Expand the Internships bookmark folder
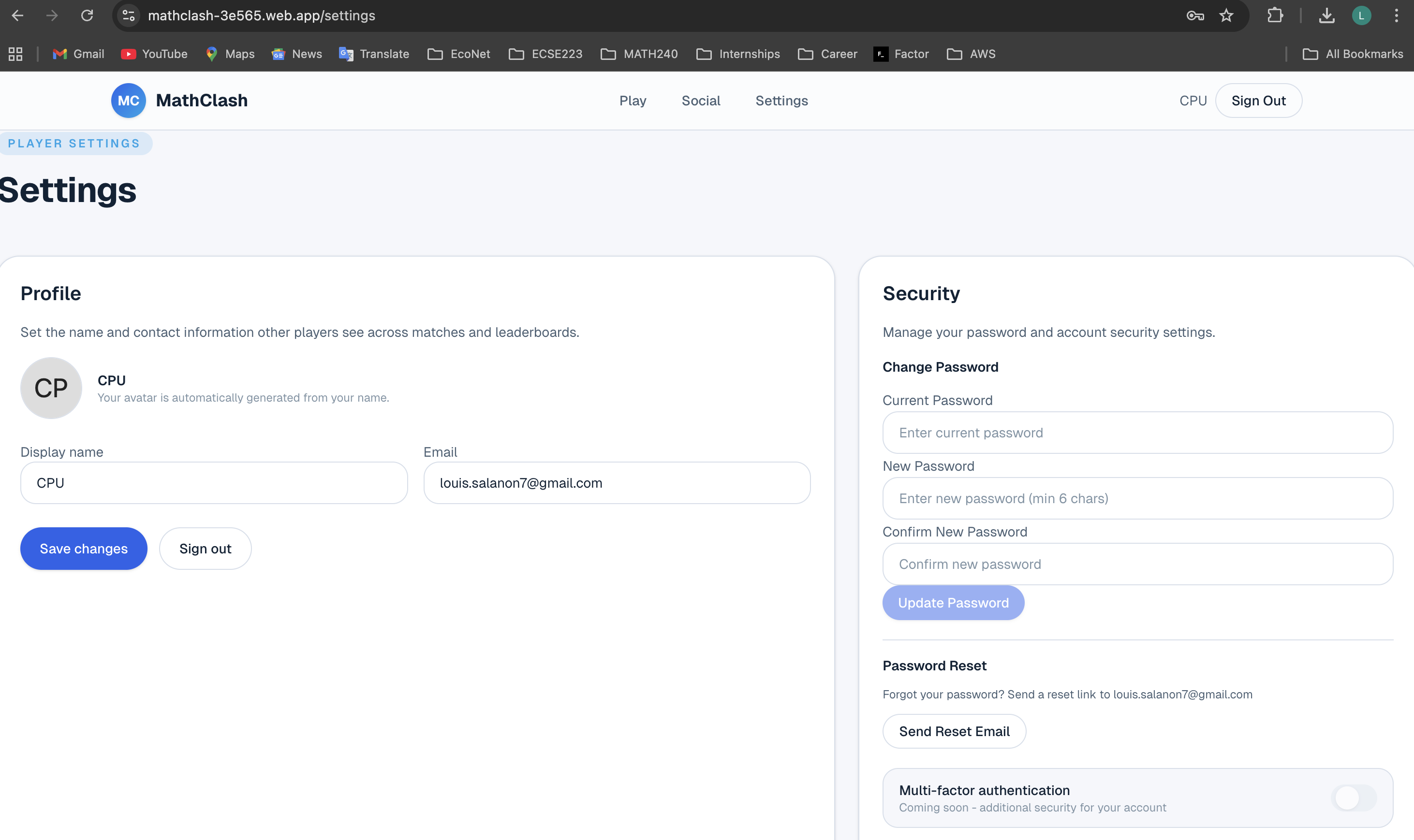The width and height of the screenshot is (1414, 840). coord(738,54)
